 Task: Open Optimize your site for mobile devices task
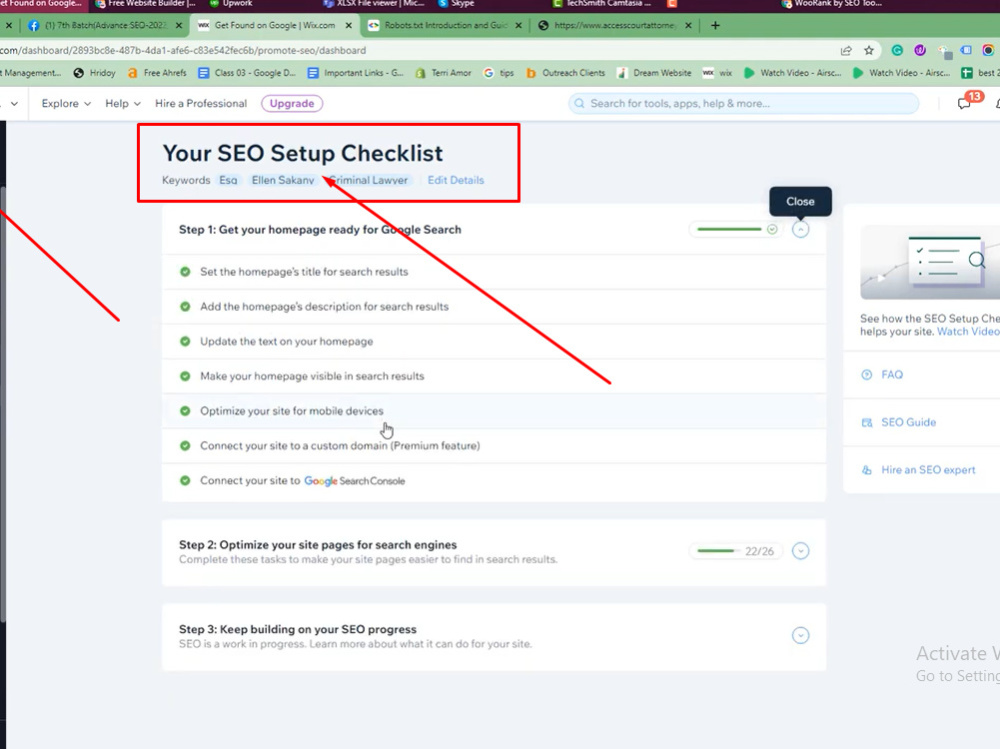coord(494,411)
